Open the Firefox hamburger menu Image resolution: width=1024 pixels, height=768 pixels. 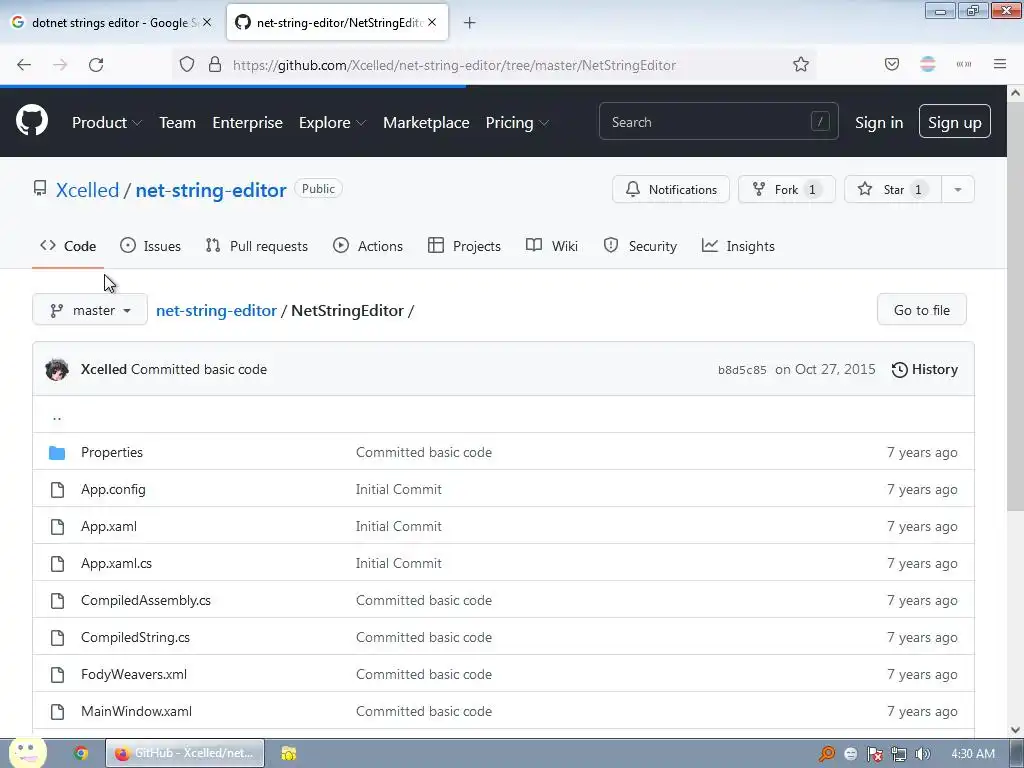click(x=999, y=64)
